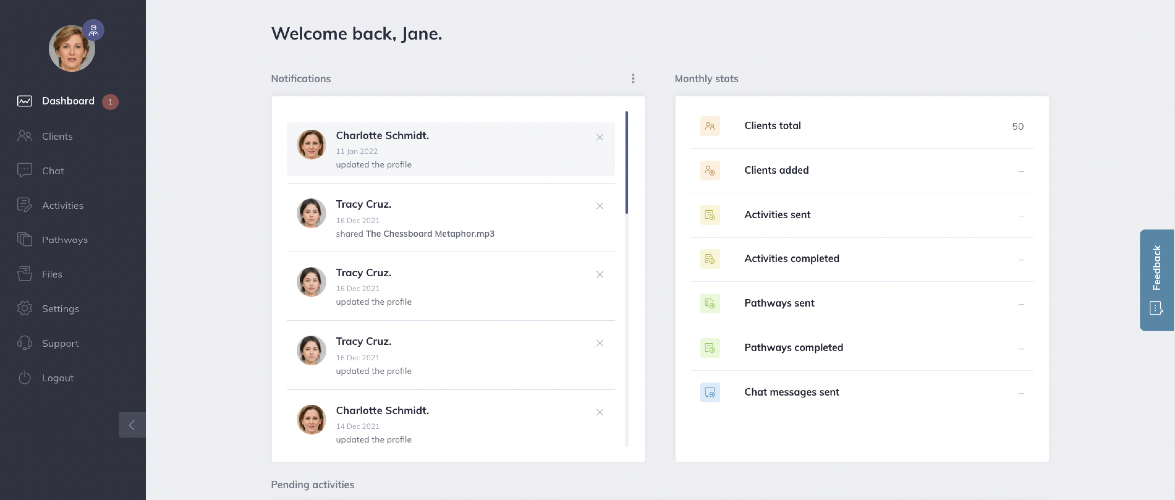
Task: Click the Pathways sidebar icon
Action: coord(25,239)
